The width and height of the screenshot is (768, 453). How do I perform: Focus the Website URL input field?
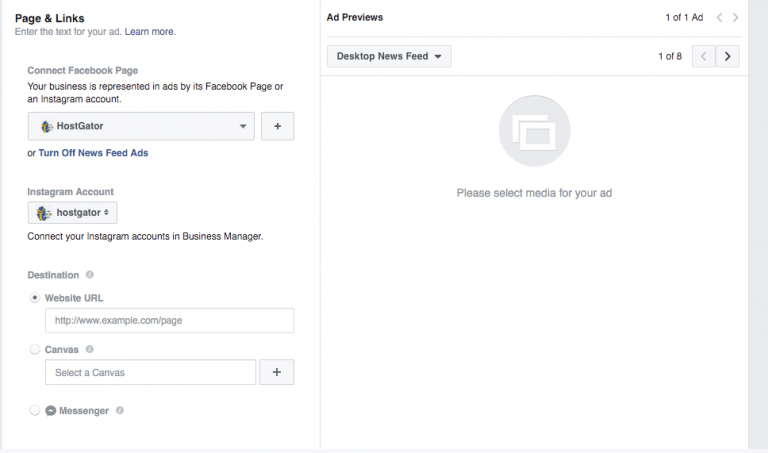(x=169, y=320)
